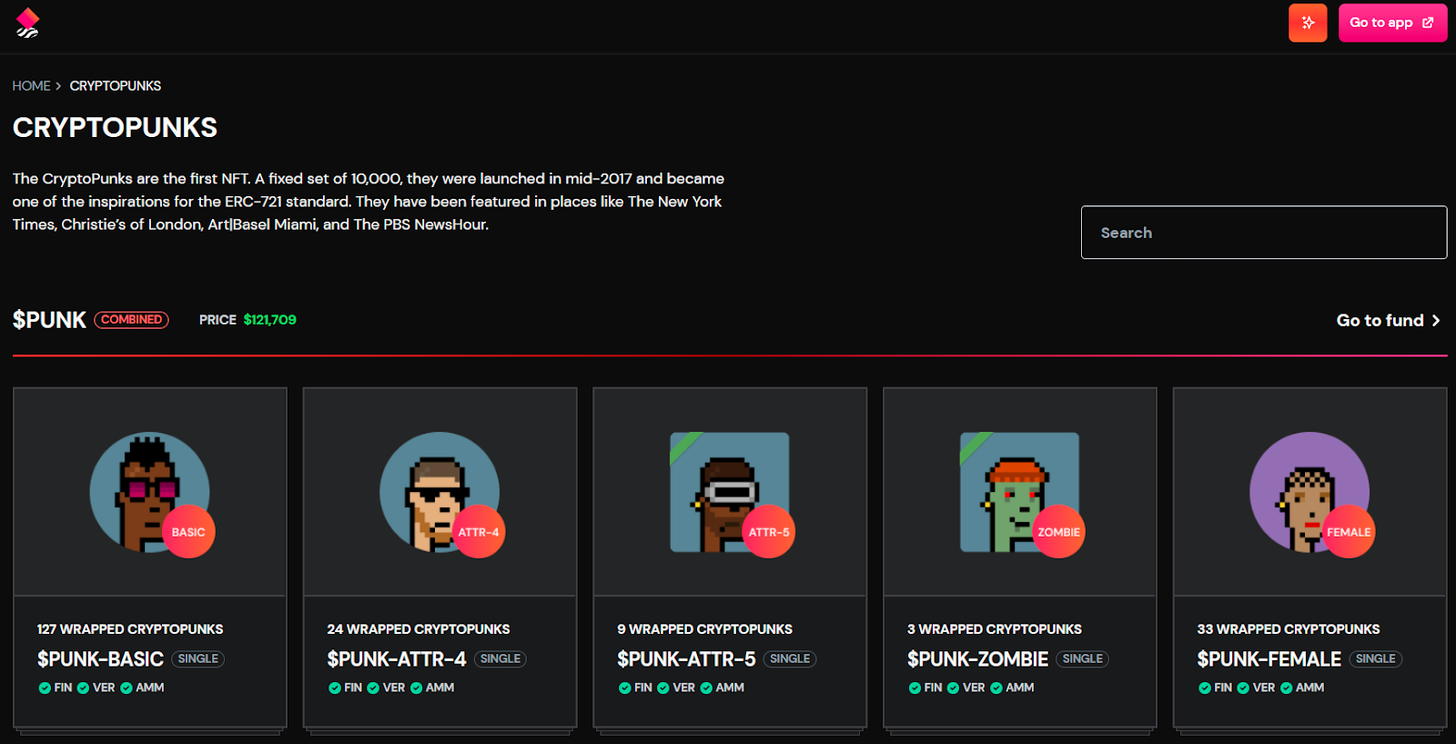This screenshot has width=1456, height=744.
Task: Click the 9 WRAPPED CRYPTOPUNKS text
Action: (705, 629)
